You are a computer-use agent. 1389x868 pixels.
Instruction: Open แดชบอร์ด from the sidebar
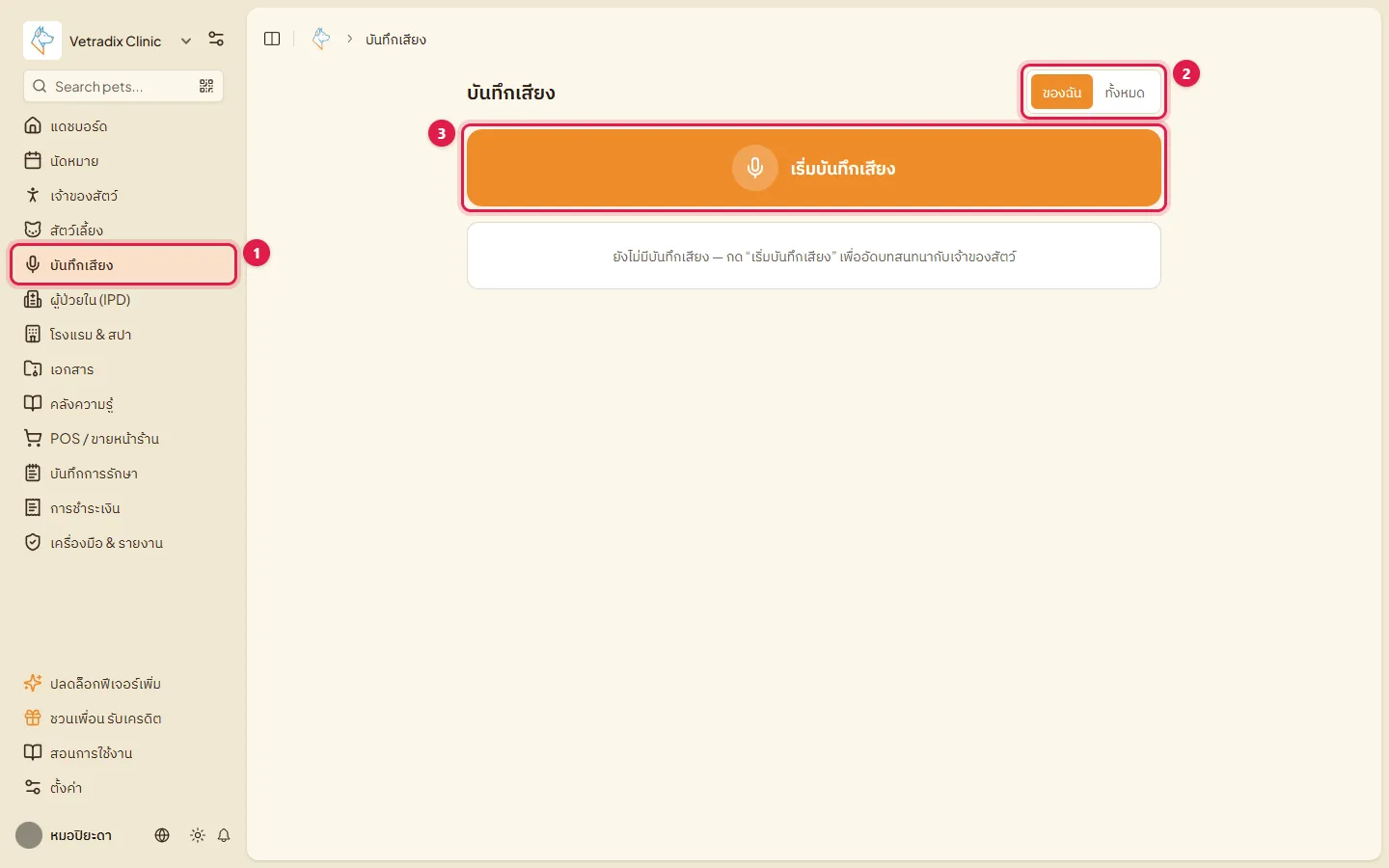click(123, 126)
